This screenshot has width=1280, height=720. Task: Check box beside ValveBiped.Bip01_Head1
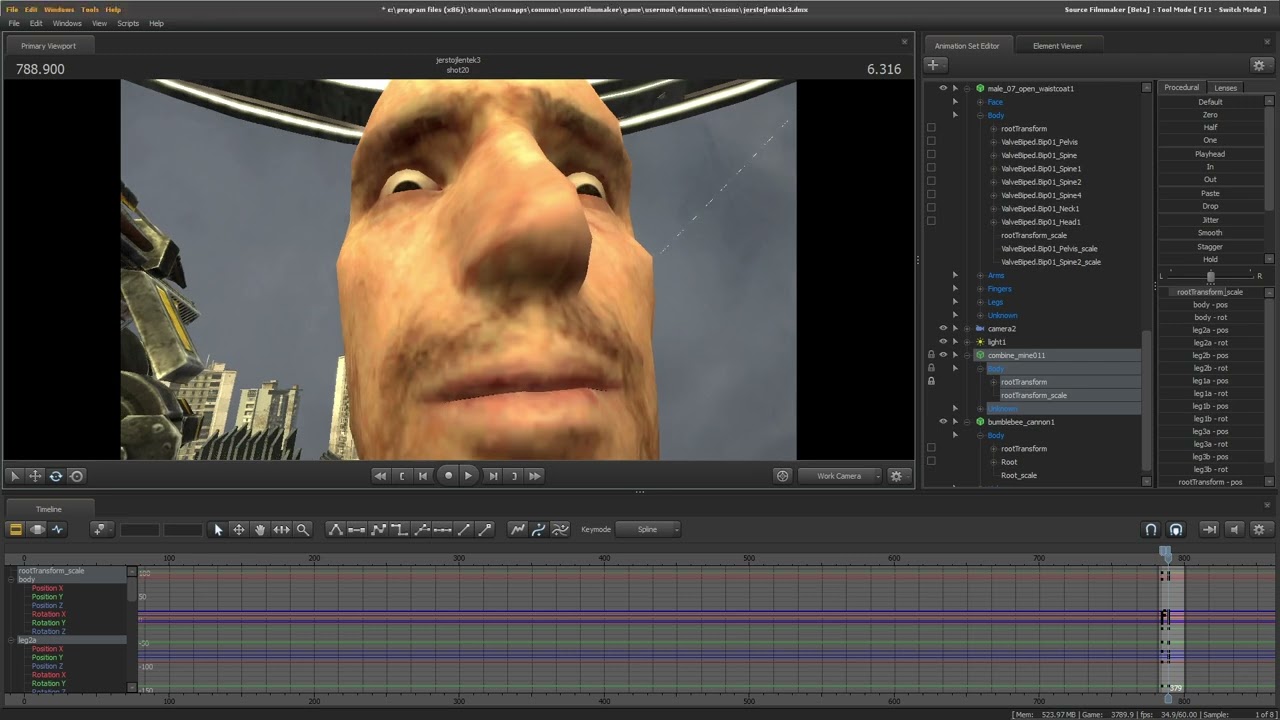tap(931, 222)
